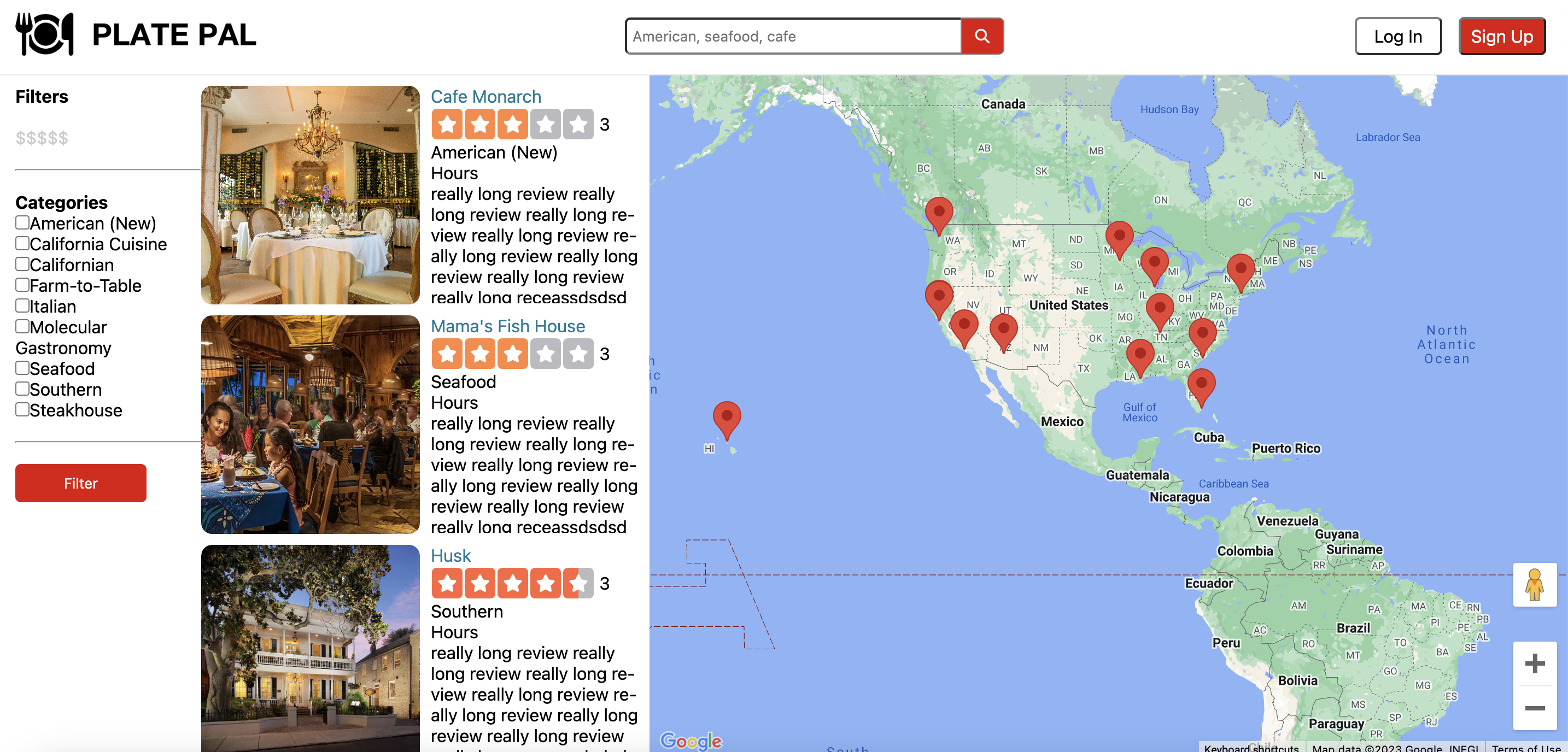Image resolution: width=1568 pixels, height=752 pixels.
Task: Zoom out the map with minus
Action: pos(1535,708)
